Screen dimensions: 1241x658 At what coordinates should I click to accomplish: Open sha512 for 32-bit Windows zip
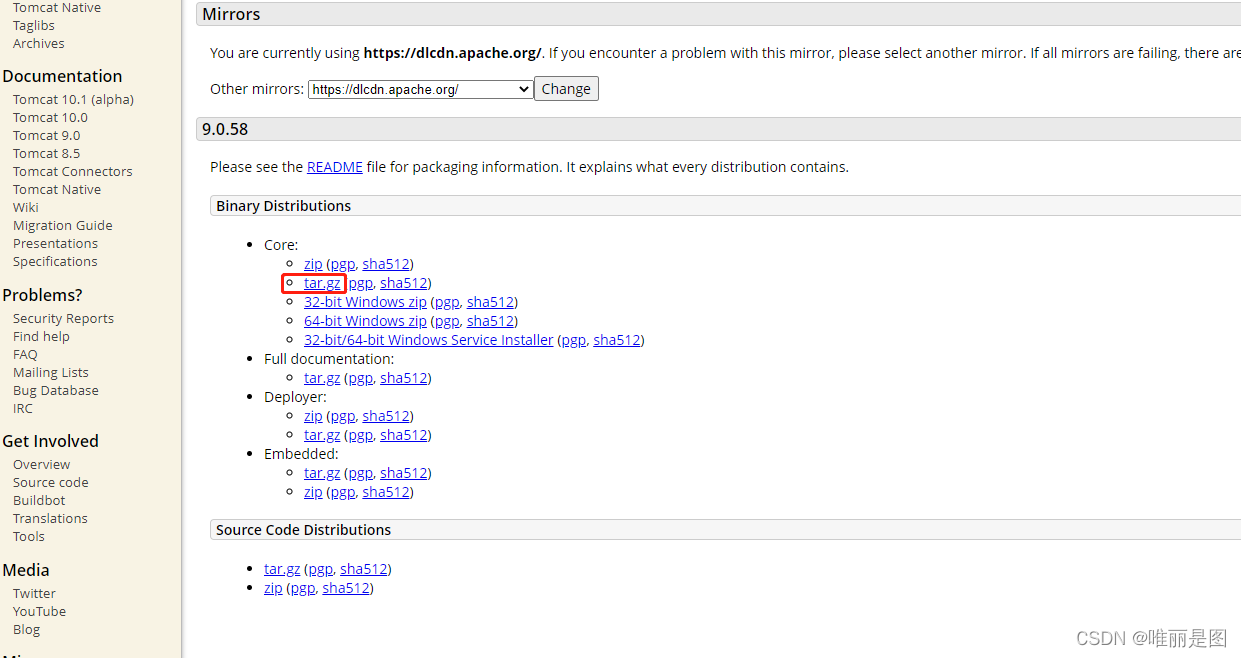pos(491,302)
